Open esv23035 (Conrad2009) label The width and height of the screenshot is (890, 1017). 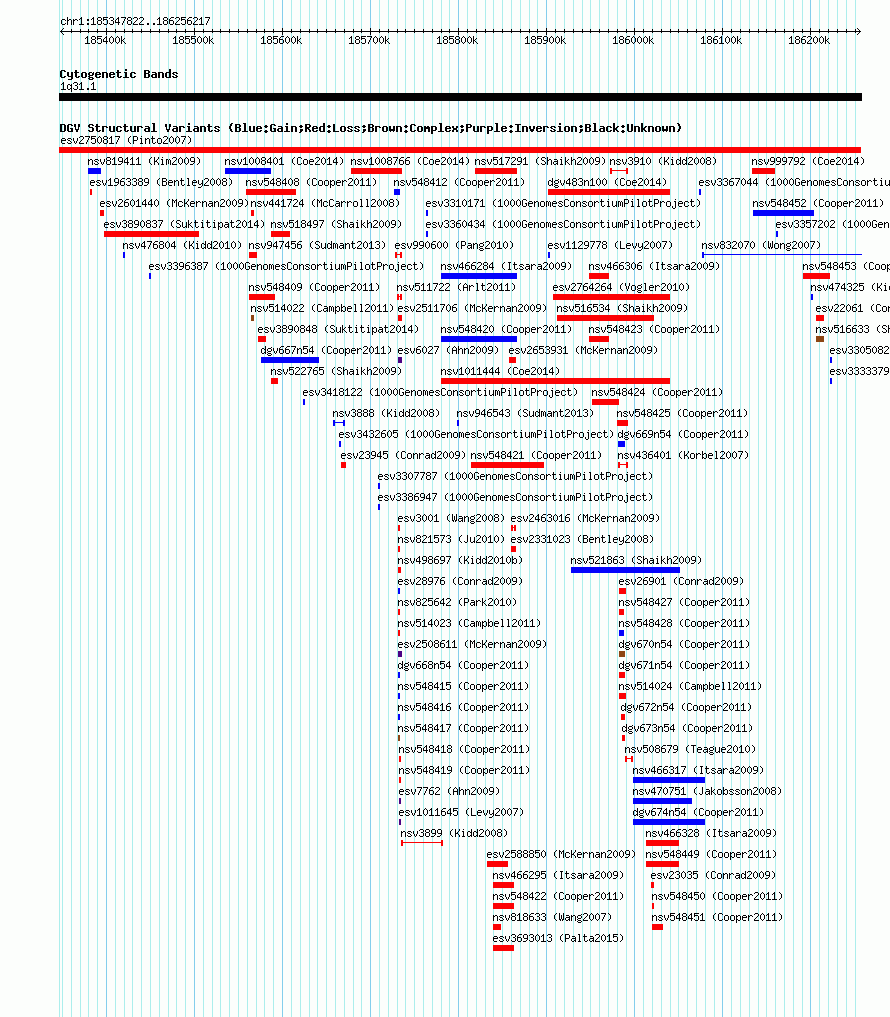tap(714, 875)
